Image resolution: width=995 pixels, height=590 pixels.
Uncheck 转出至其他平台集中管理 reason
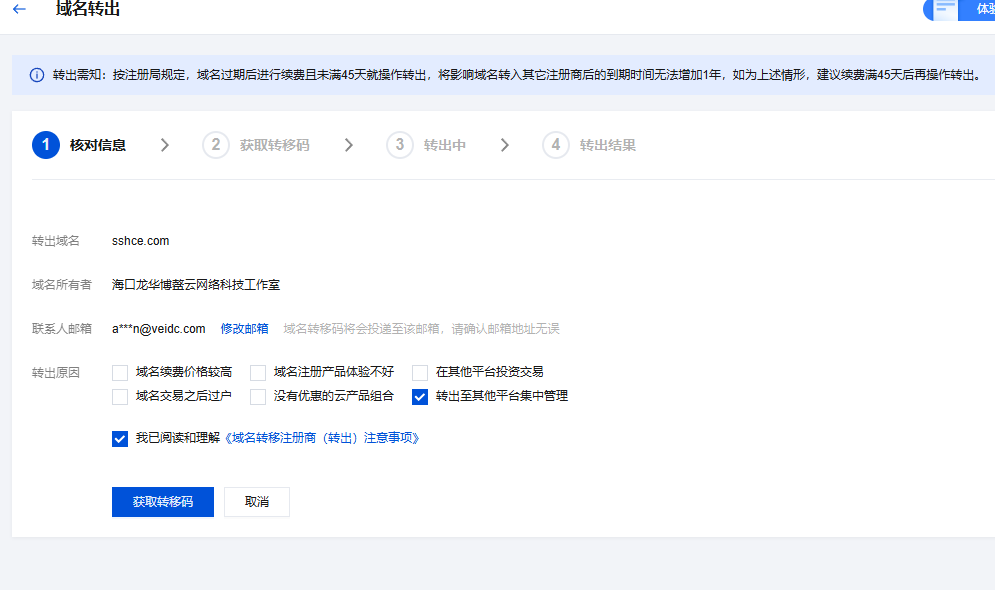tap(420, 396)
